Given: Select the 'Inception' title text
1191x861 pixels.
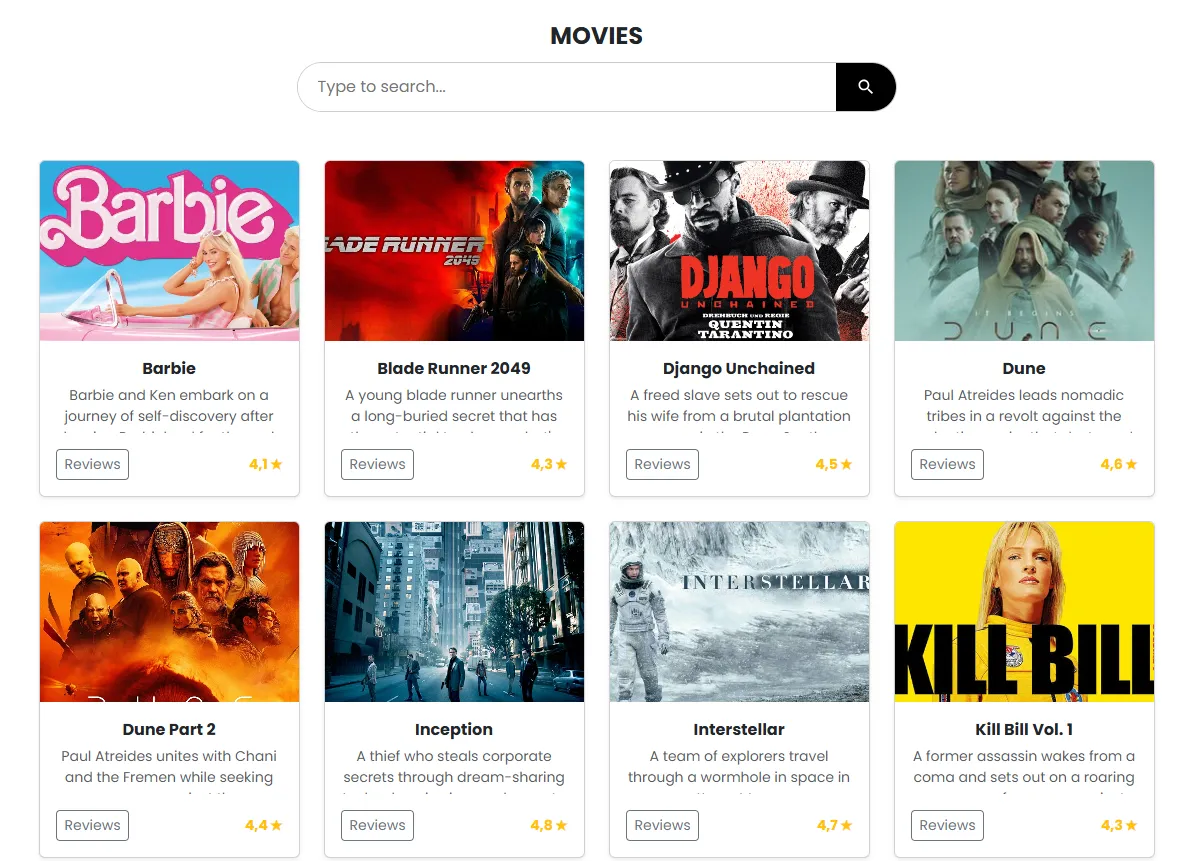Looking at the screenshot, I should (x=453, y=730).
